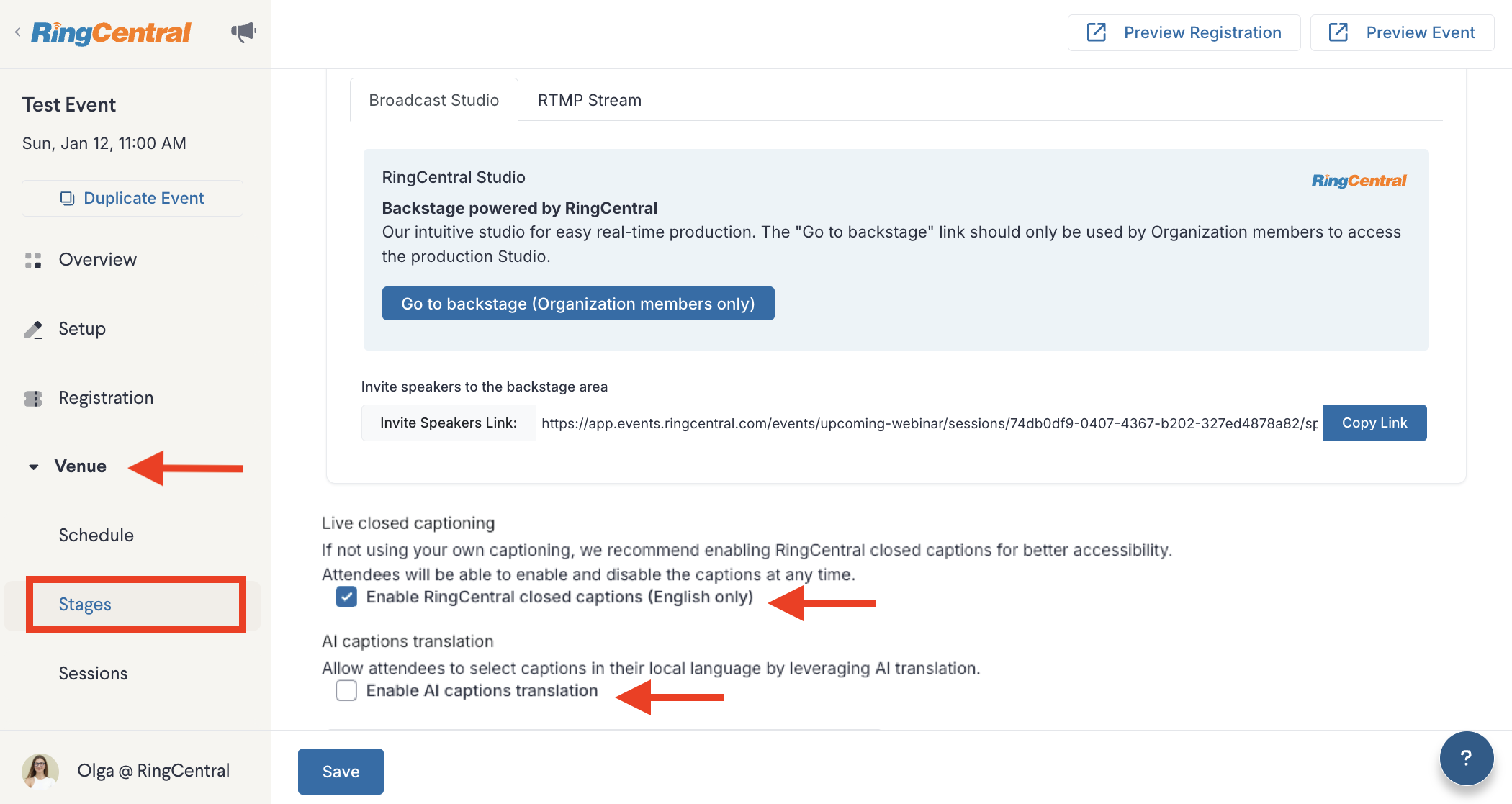This screenshot has width=1512, height=804.
Task: Click the Duplicate Event button
Action: (x=132, y=198)
